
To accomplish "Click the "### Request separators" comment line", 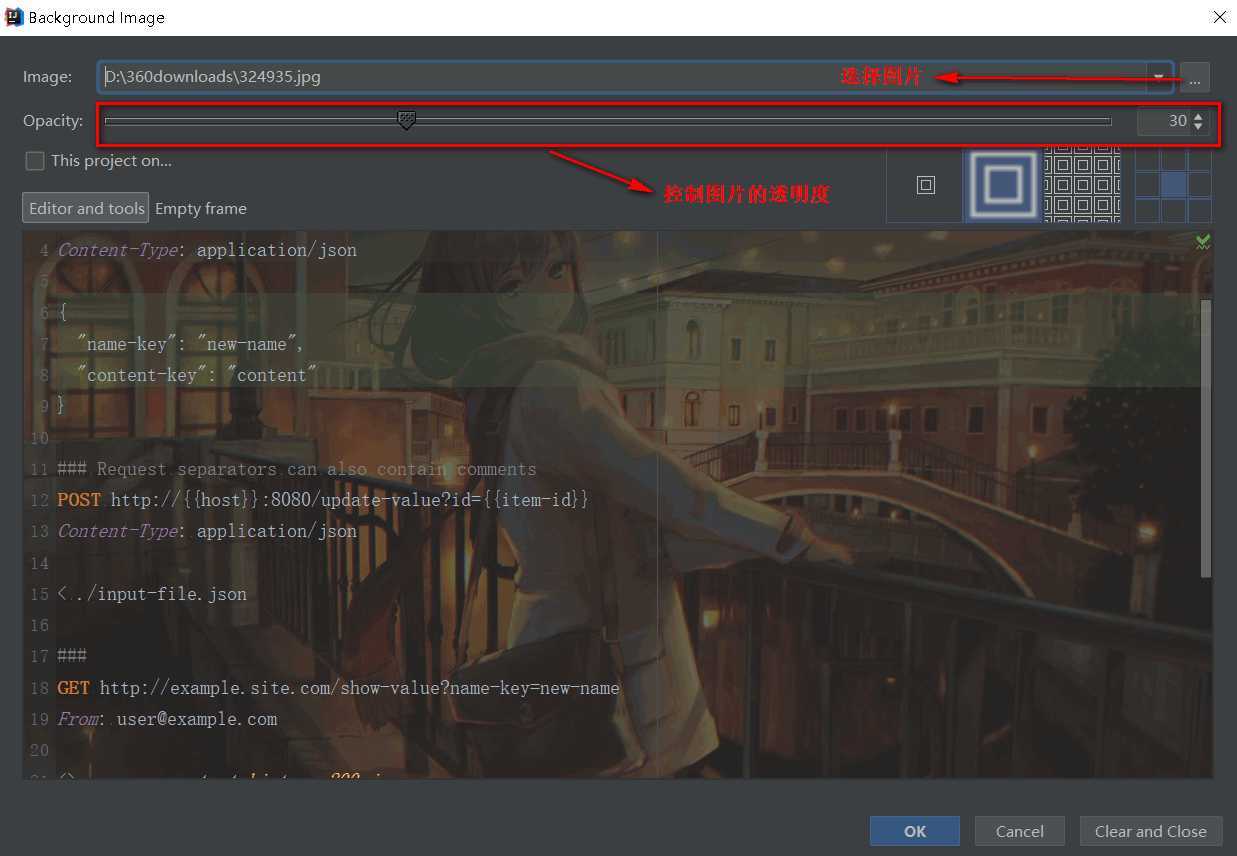I will [297, 469].
